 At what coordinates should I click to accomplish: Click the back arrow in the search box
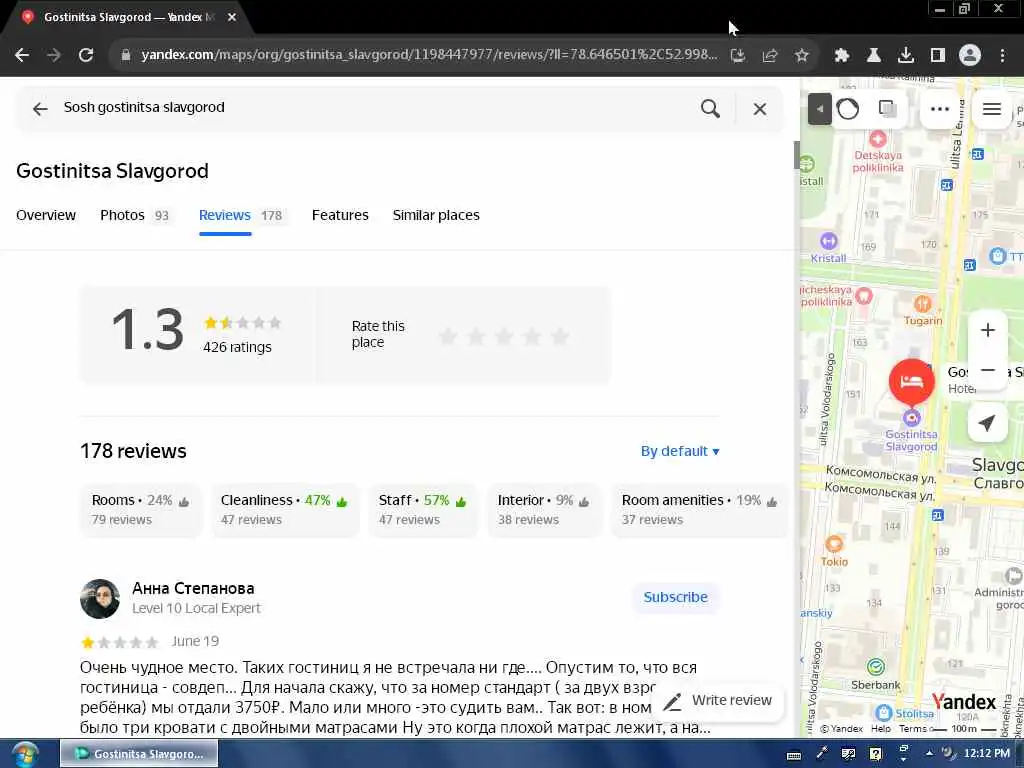pyautogui.click(x=40, y=108)
